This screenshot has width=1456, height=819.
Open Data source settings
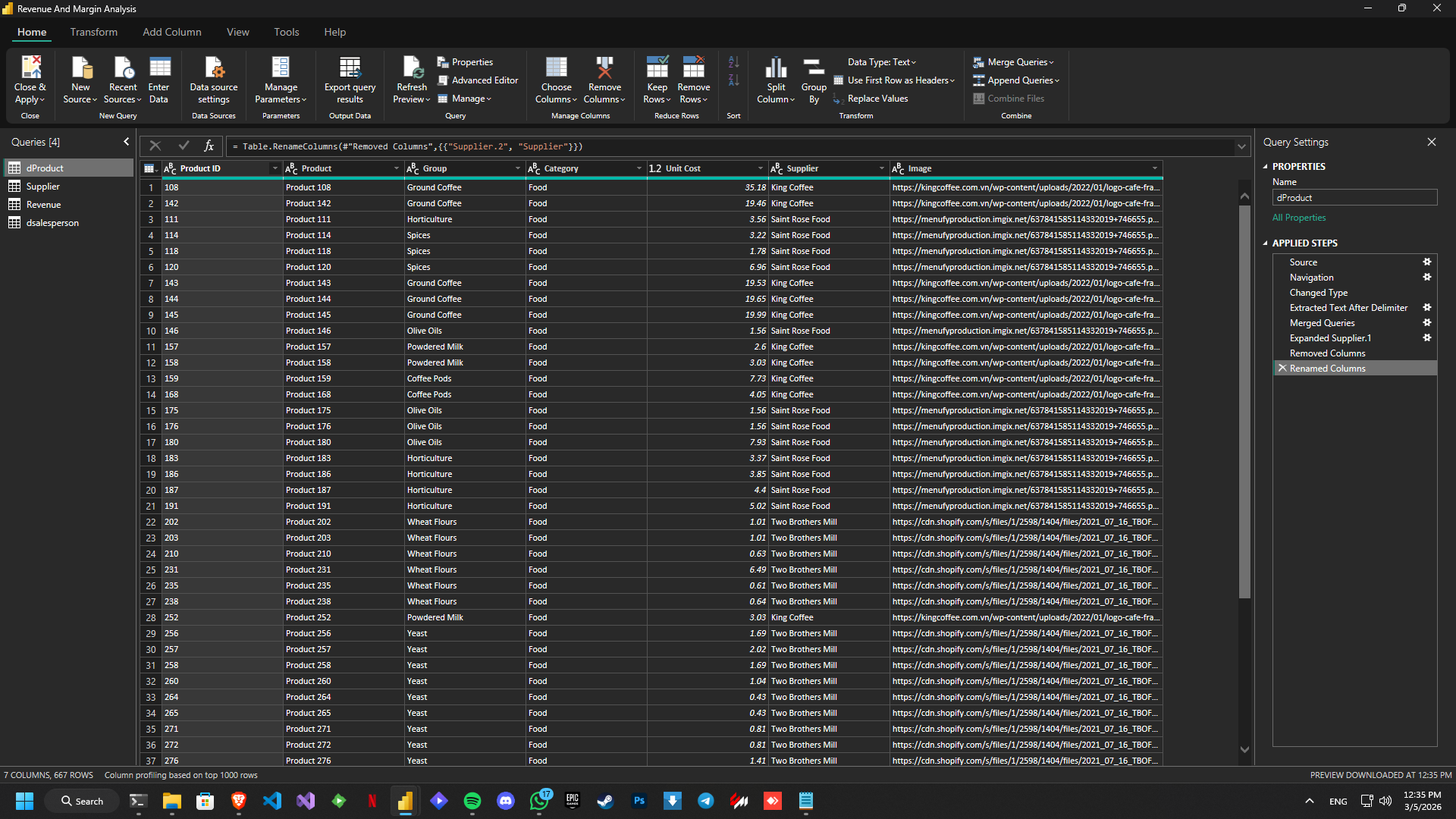[213, 80]
